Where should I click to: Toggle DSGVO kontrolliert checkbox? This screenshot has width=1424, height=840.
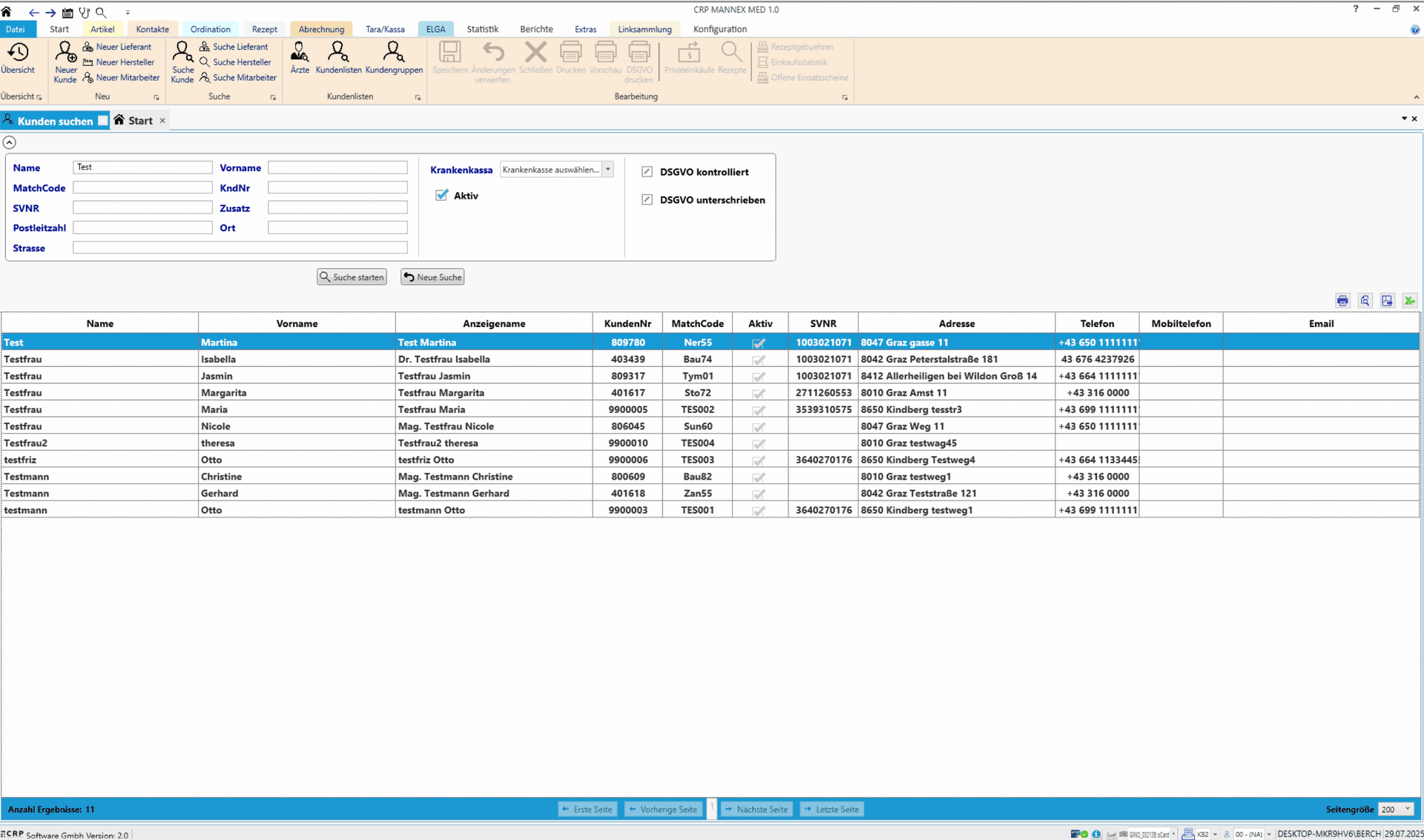pyautogui.click(x=647, y=172)
